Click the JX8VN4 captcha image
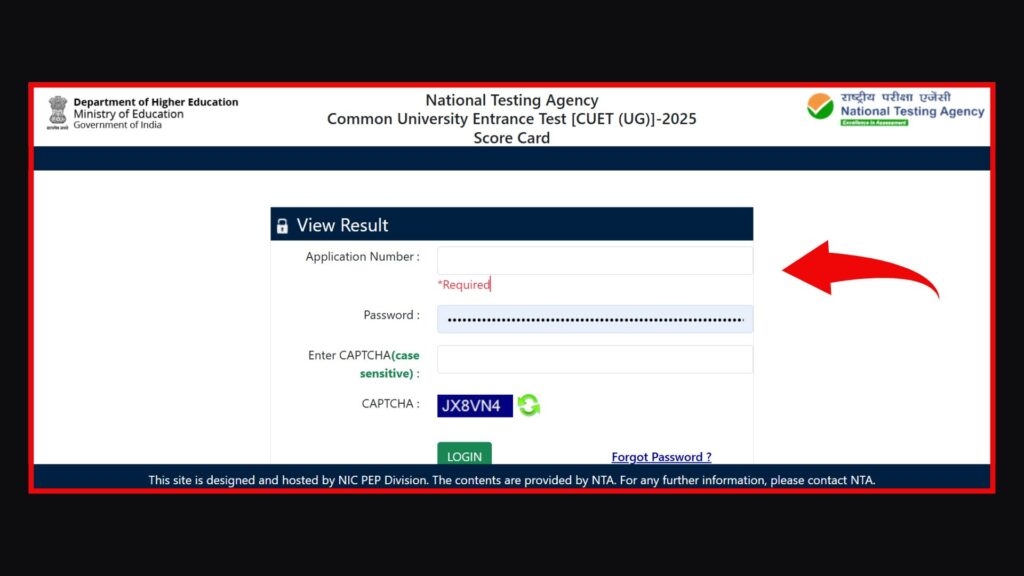 [475, 406]
